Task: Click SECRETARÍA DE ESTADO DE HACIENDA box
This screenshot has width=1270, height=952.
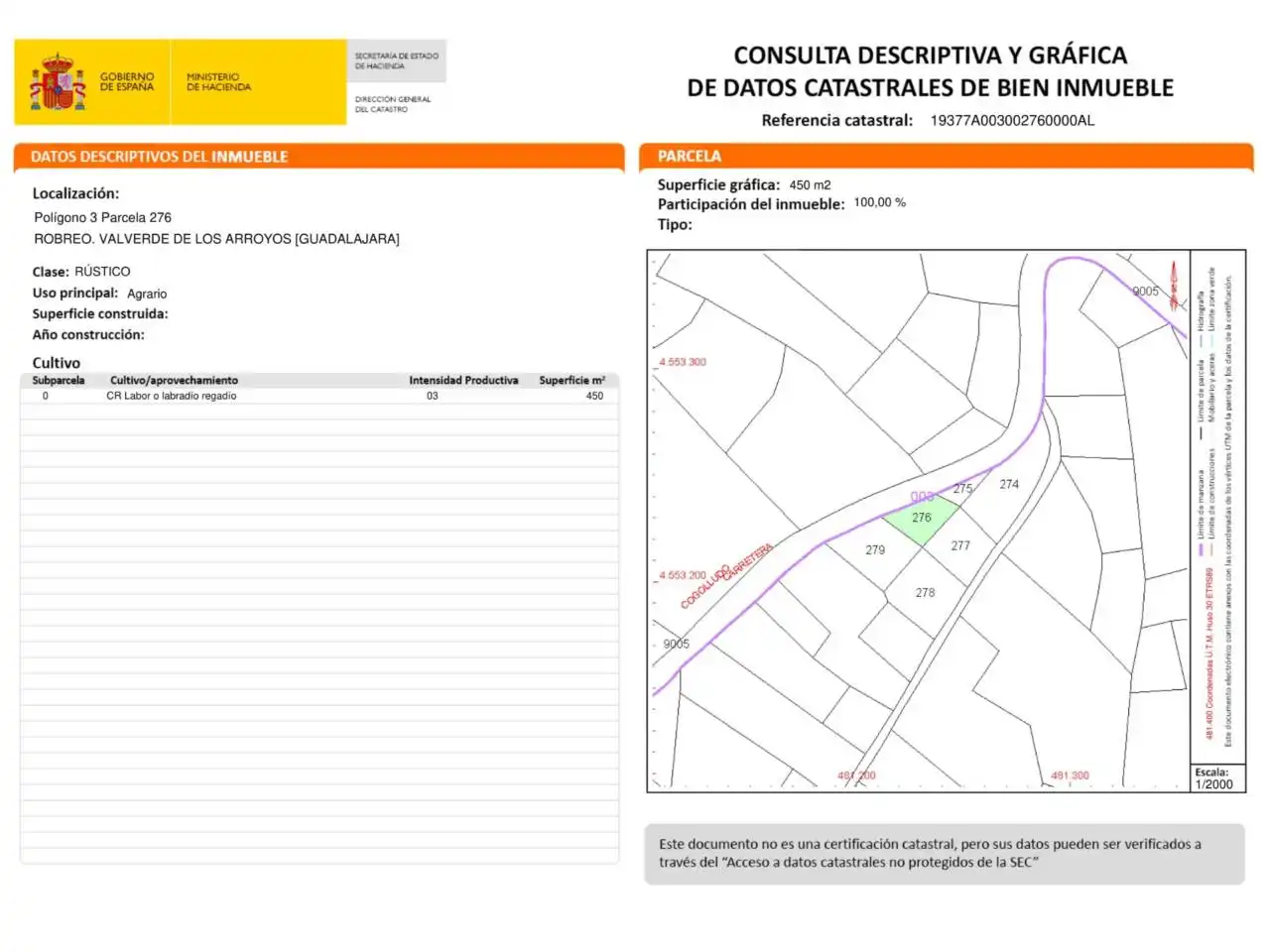Action: (397, 61)
